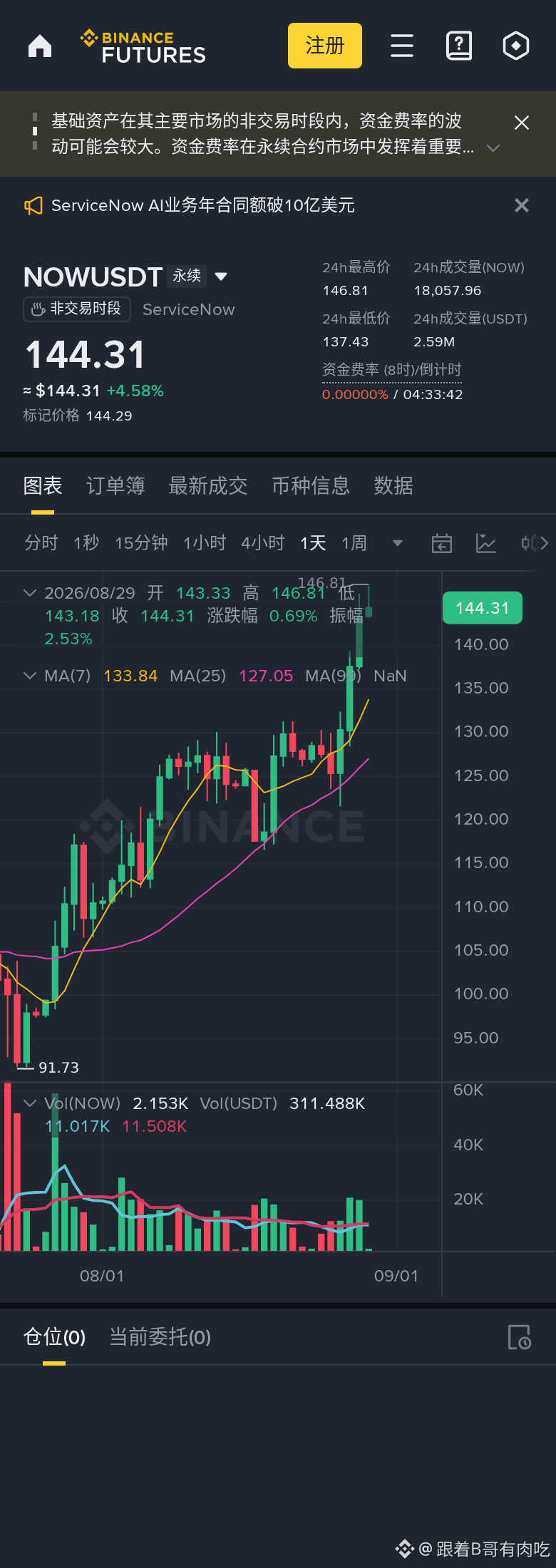
Task: Open the Binance Futures logo link
Action: coord(143,46)
